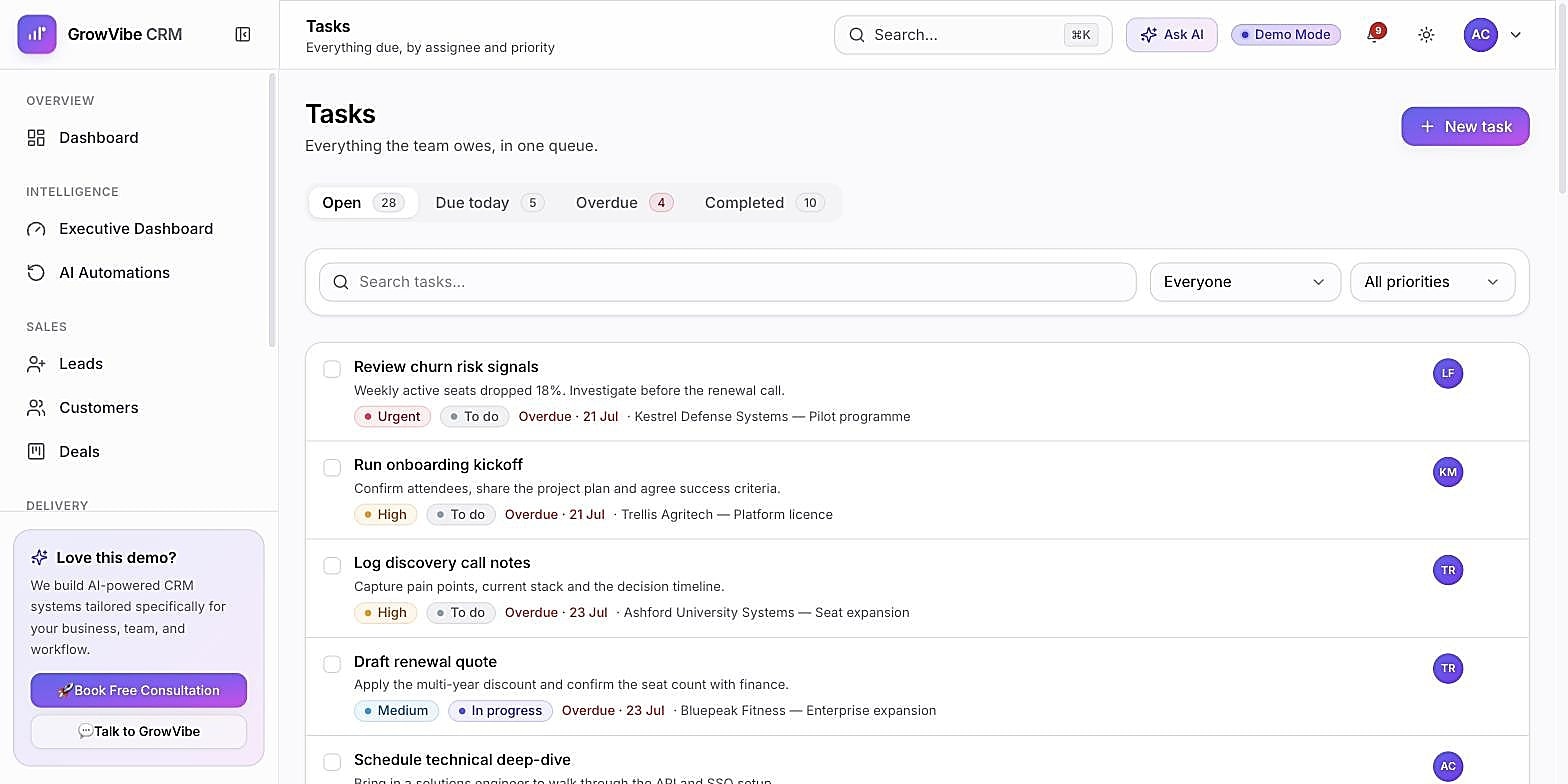Click AC avatar on Schedule technical deep-dive
Viewport: 1568px width, 784px height.
point(1448,766)
